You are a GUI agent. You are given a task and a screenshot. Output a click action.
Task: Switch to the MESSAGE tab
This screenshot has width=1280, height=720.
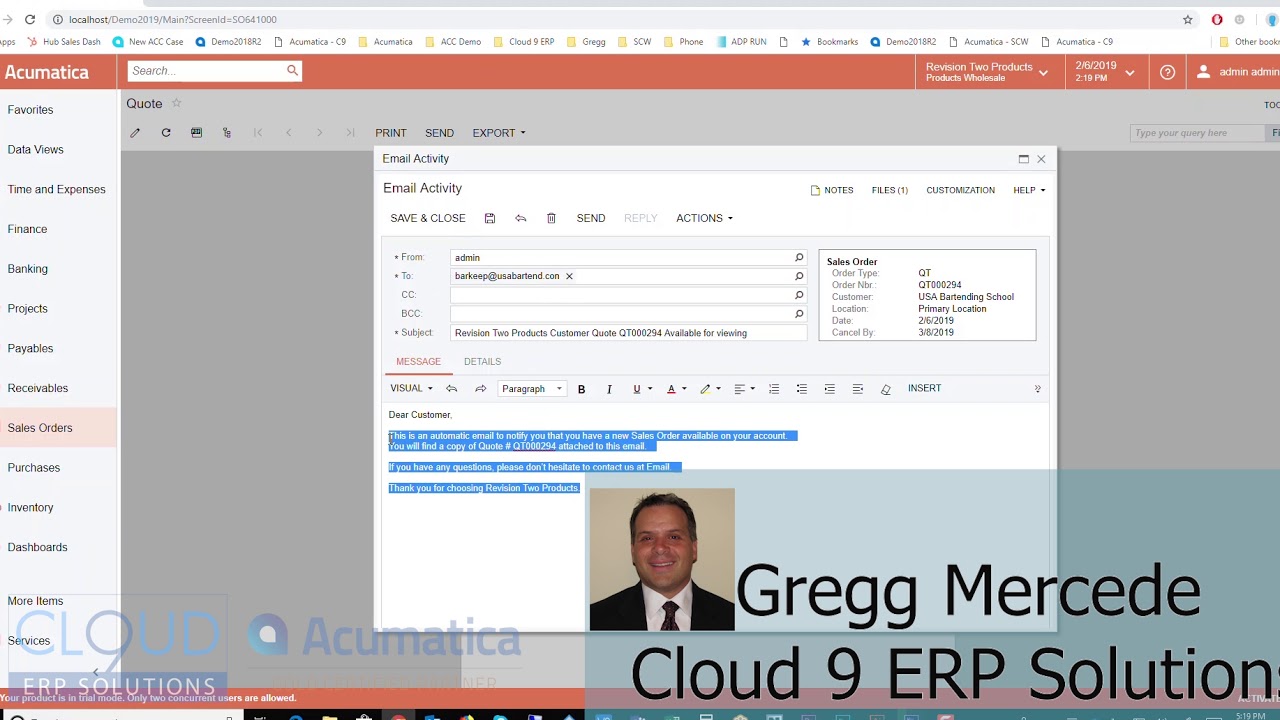(x=418, y=361)
